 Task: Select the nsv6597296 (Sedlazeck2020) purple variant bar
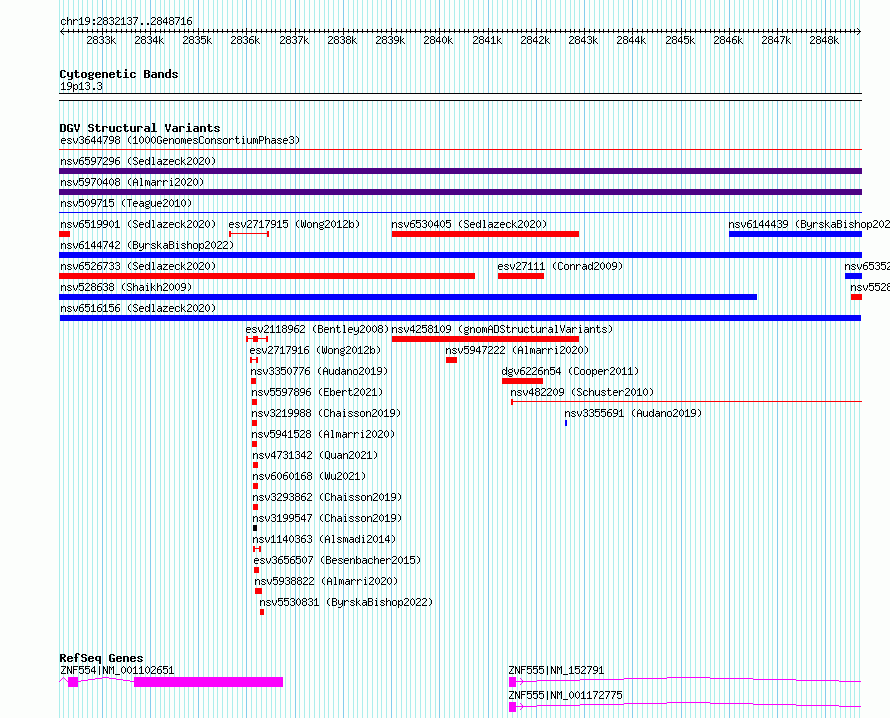coord(460,171)
